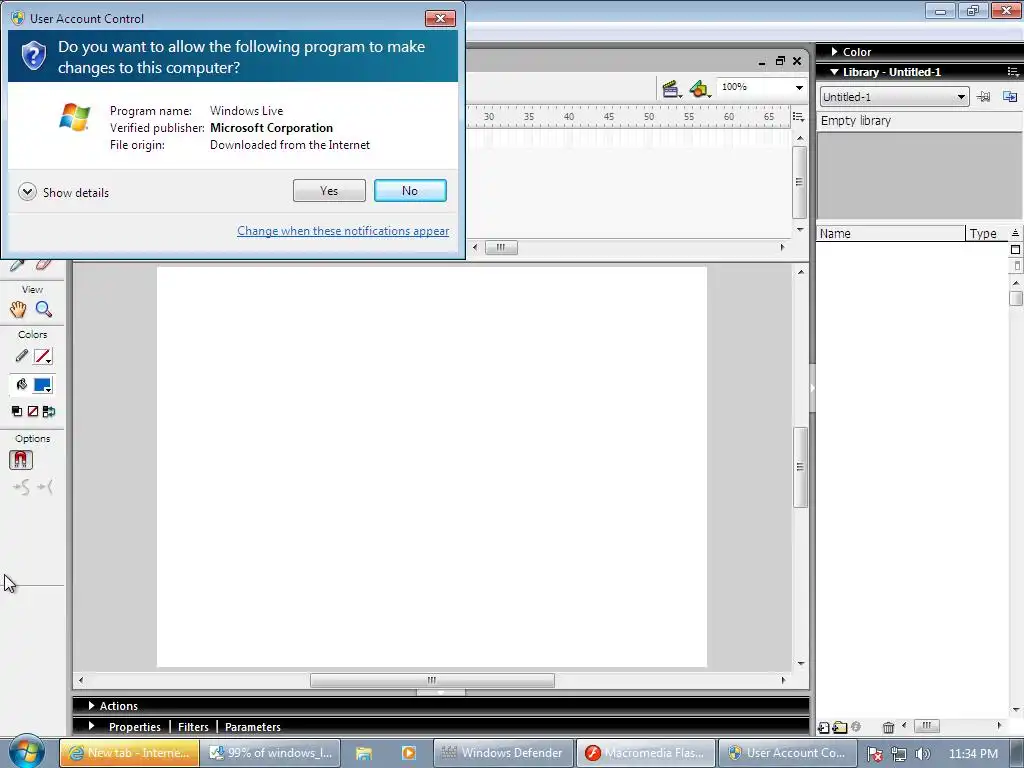1024x768 pixels.
Task: Click Action Center flag tray icon
Action: (x=874, y=754)
